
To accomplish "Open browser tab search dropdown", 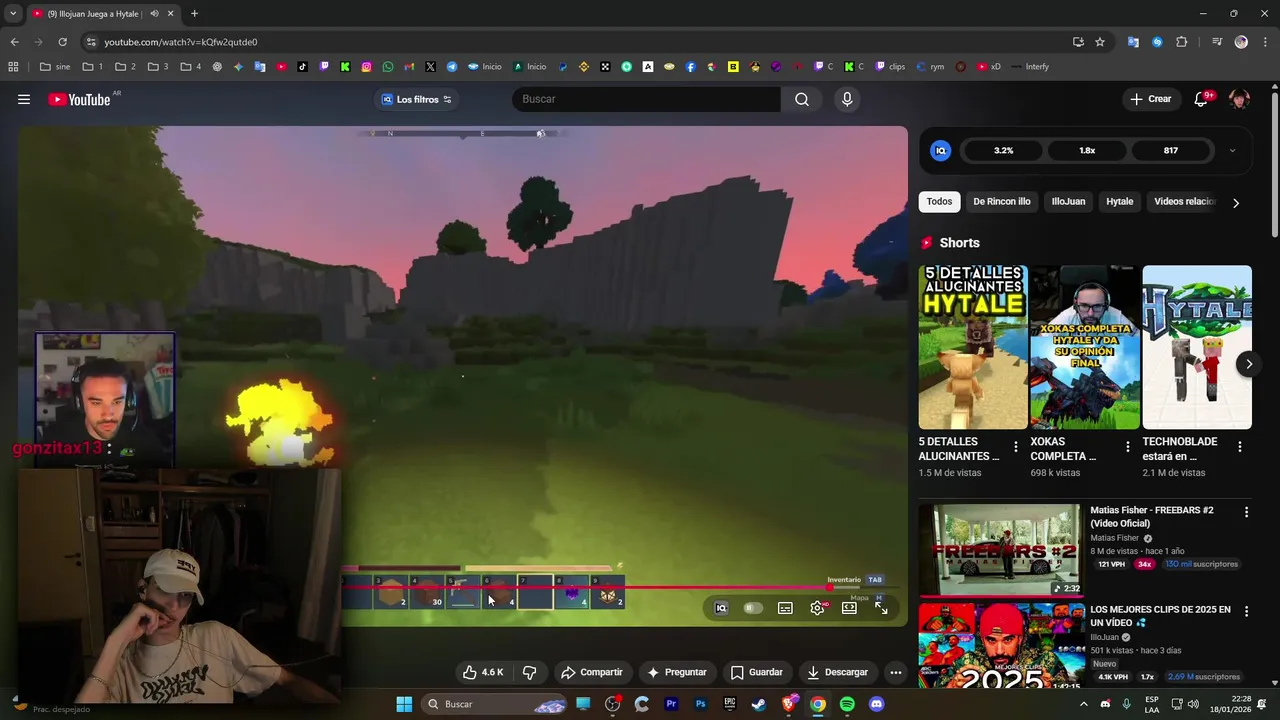I will coord(13,14).
